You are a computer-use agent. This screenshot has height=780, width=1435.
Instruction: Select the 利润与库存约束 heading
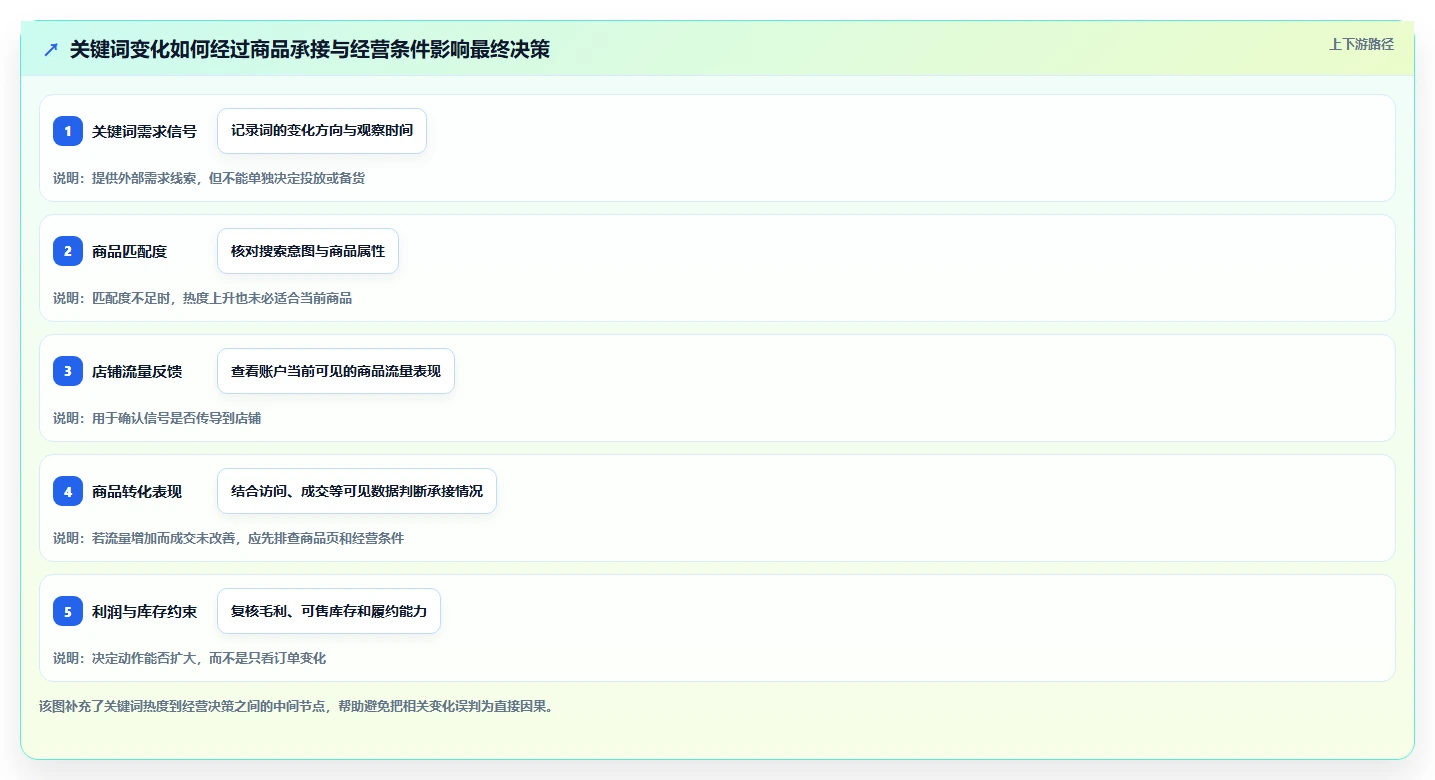click(144, 611)
